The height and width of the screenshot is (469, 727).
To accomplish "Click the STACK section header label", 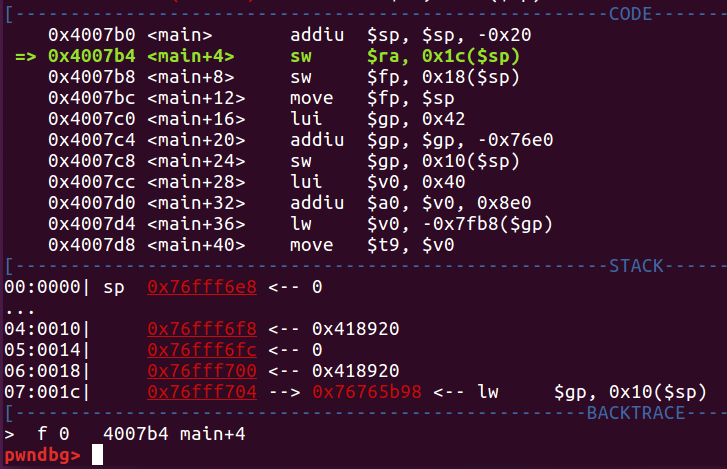I will tap(636, 266).
